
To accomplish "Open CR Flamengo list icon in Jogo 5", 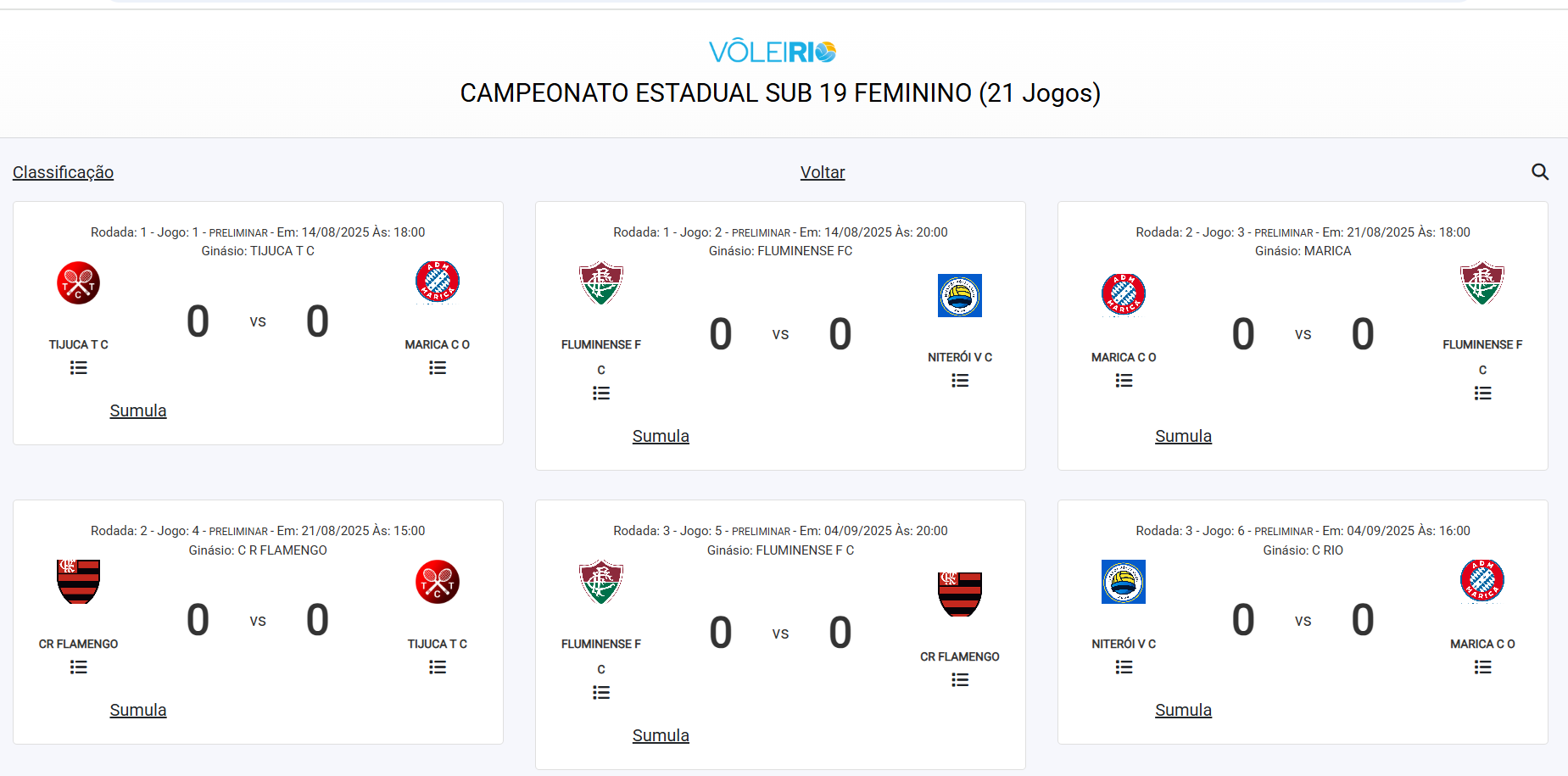I will 960,680.
